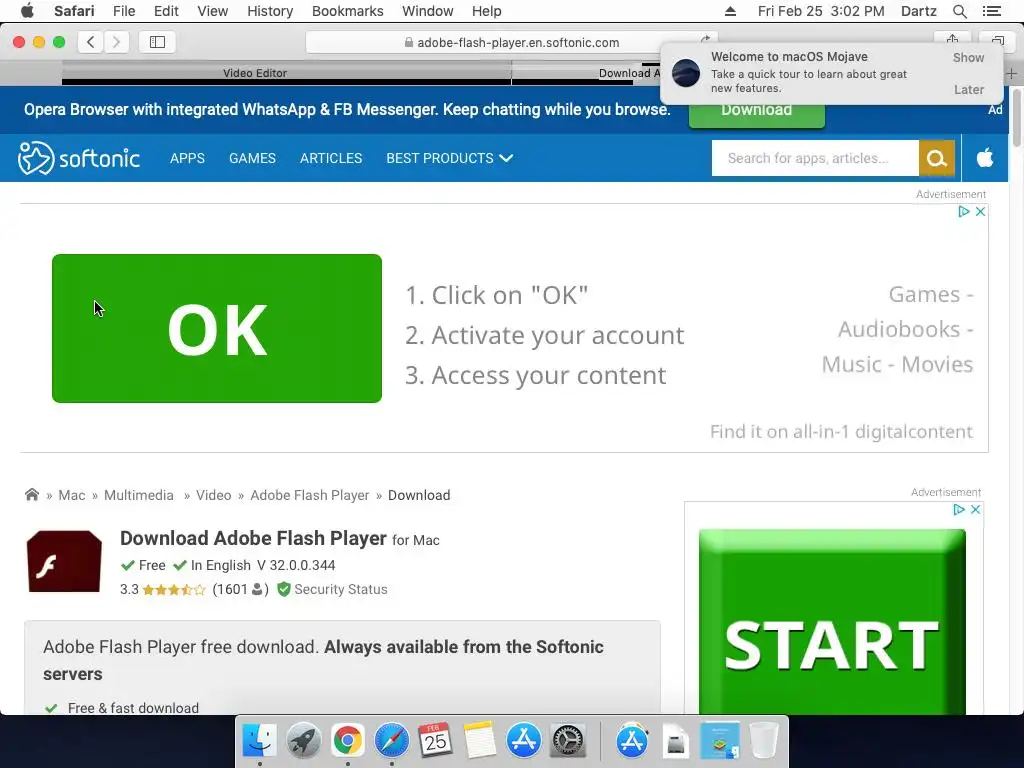Open AdChoices icon on START ad
This screenshot has width=1024, height=768.
click(x=959, y=509)
